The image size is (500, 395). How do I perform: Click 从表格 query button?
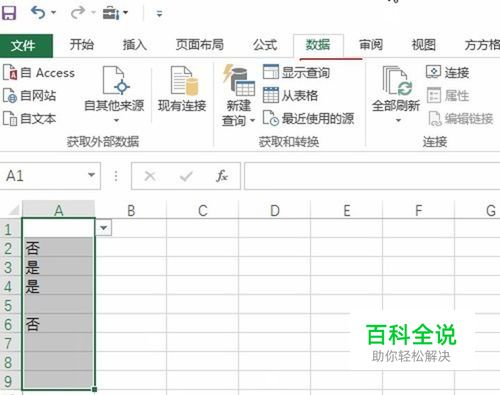(290, 96)
